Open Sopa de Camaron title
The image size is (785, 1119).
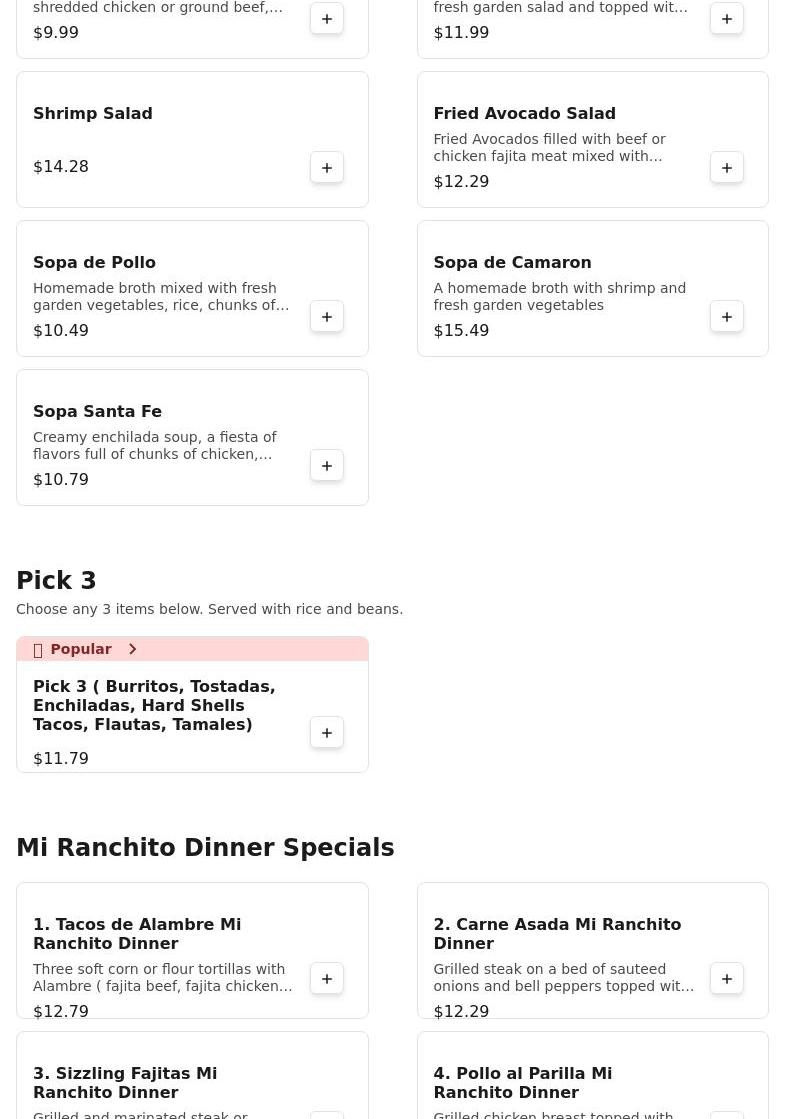(512, 263)
